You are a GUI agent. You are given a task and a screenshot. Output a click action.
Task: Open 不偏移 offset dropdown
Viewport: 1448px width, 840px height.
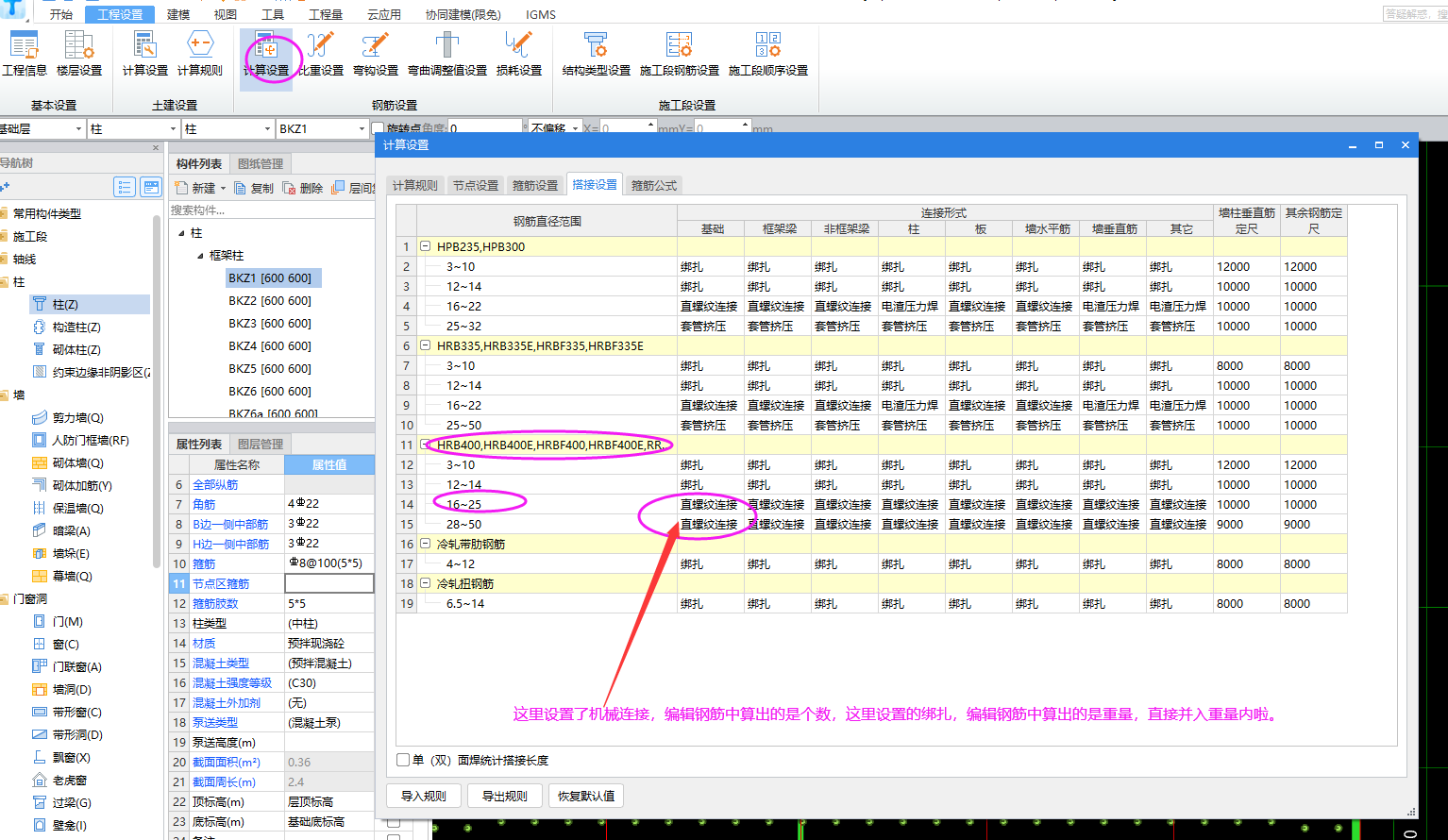[x=576, y=128]
